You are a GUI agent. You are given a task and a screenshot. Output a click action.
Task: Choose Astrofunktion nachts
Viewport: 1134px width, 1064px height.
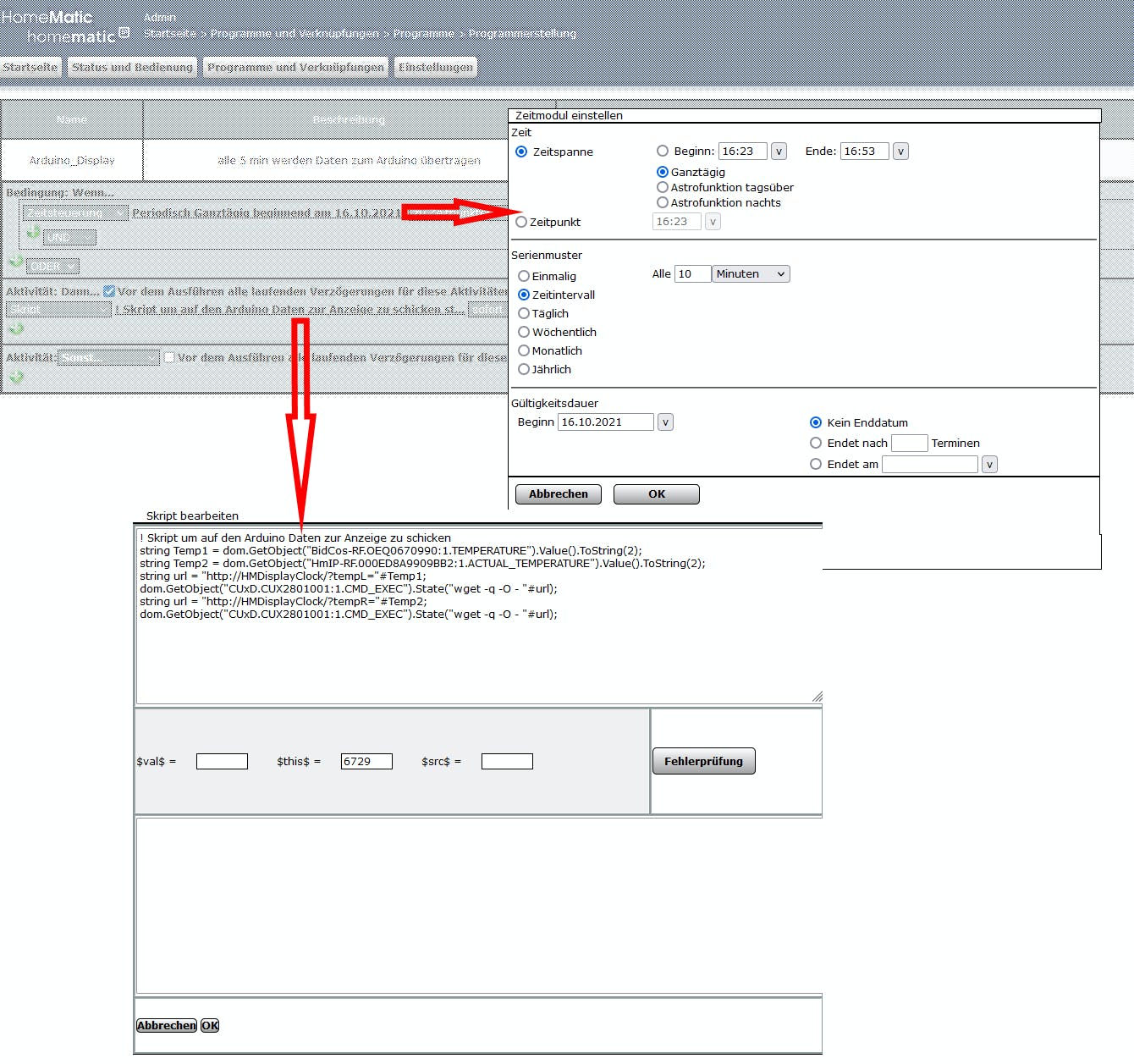pos(663,202)
